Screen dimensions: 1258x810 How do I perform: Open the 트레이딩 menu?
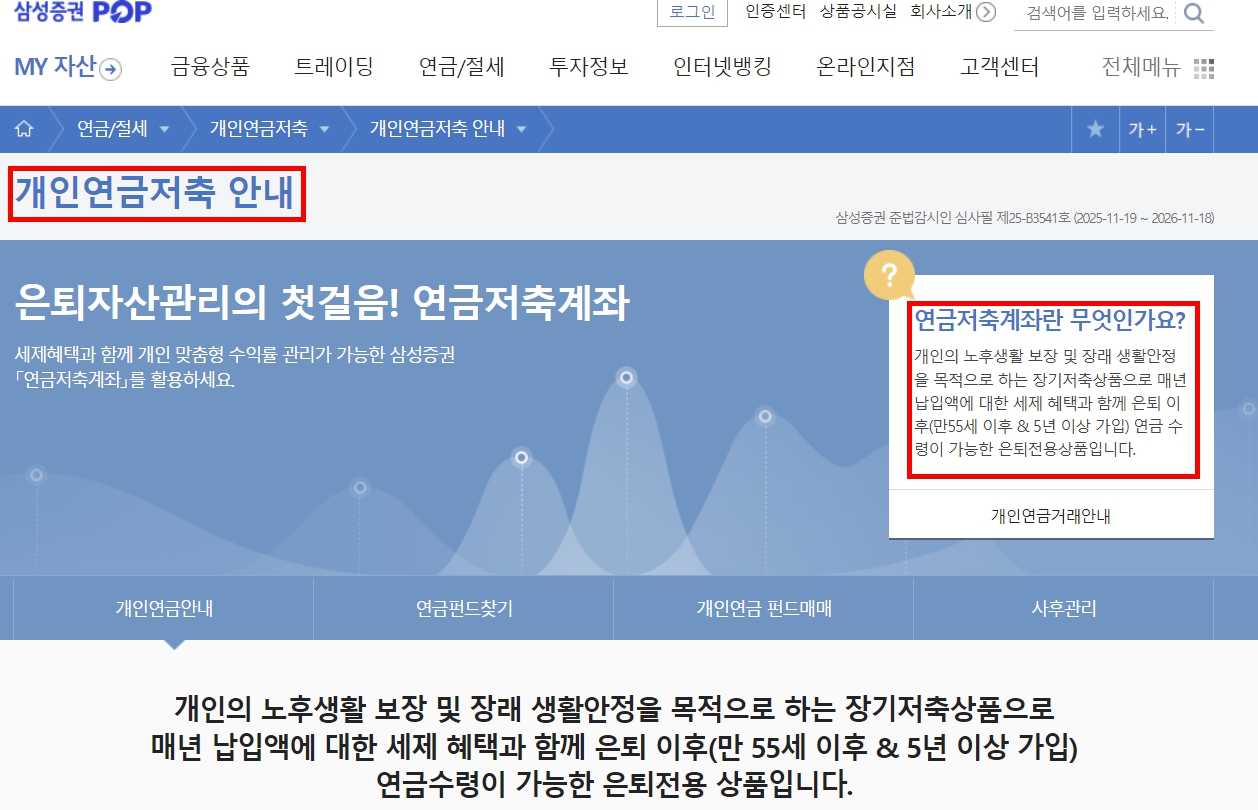(x=334, y=67)
